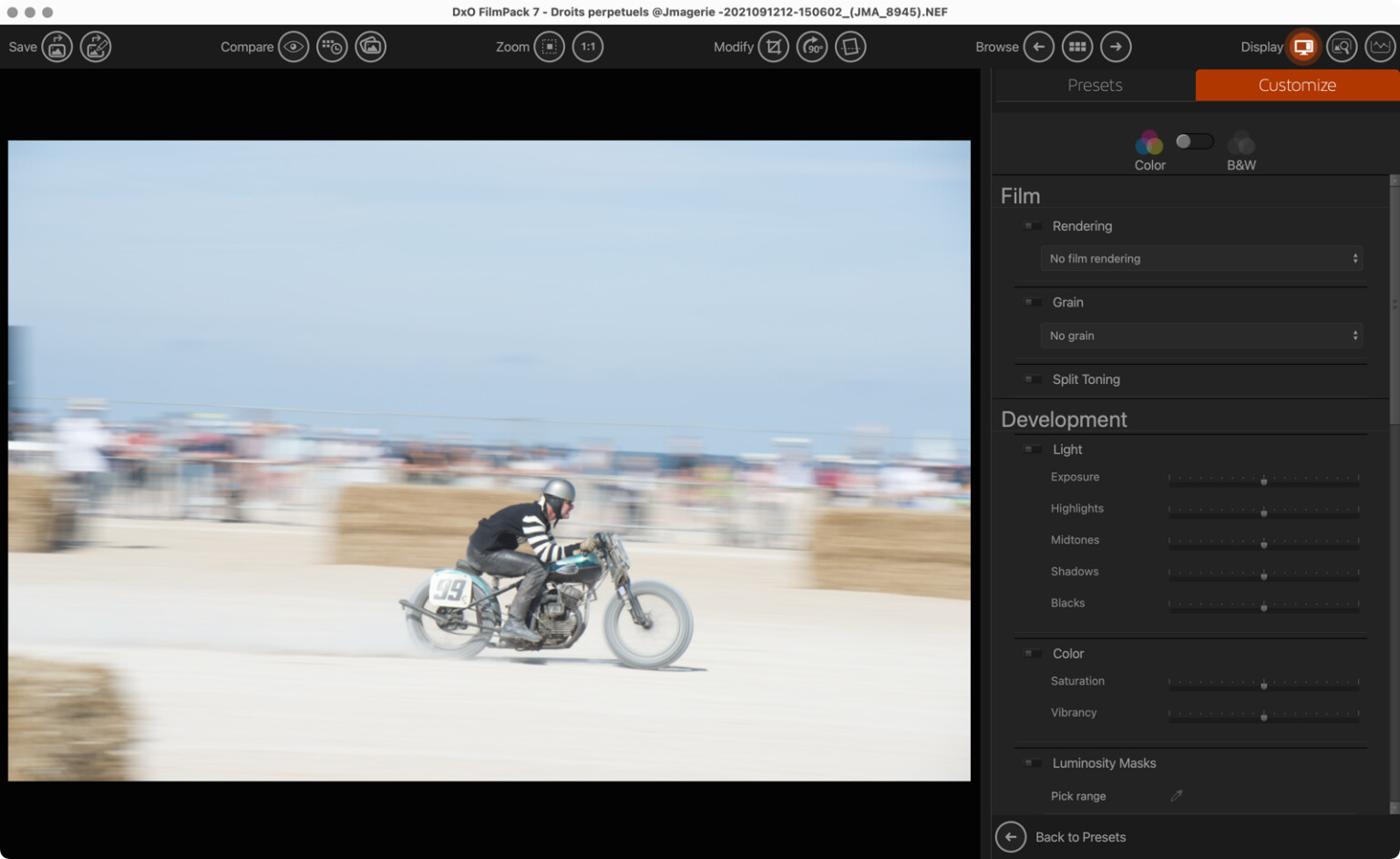Open the No grain dropdown
Screen dimensions: 1400x859
pos(1202,336)
